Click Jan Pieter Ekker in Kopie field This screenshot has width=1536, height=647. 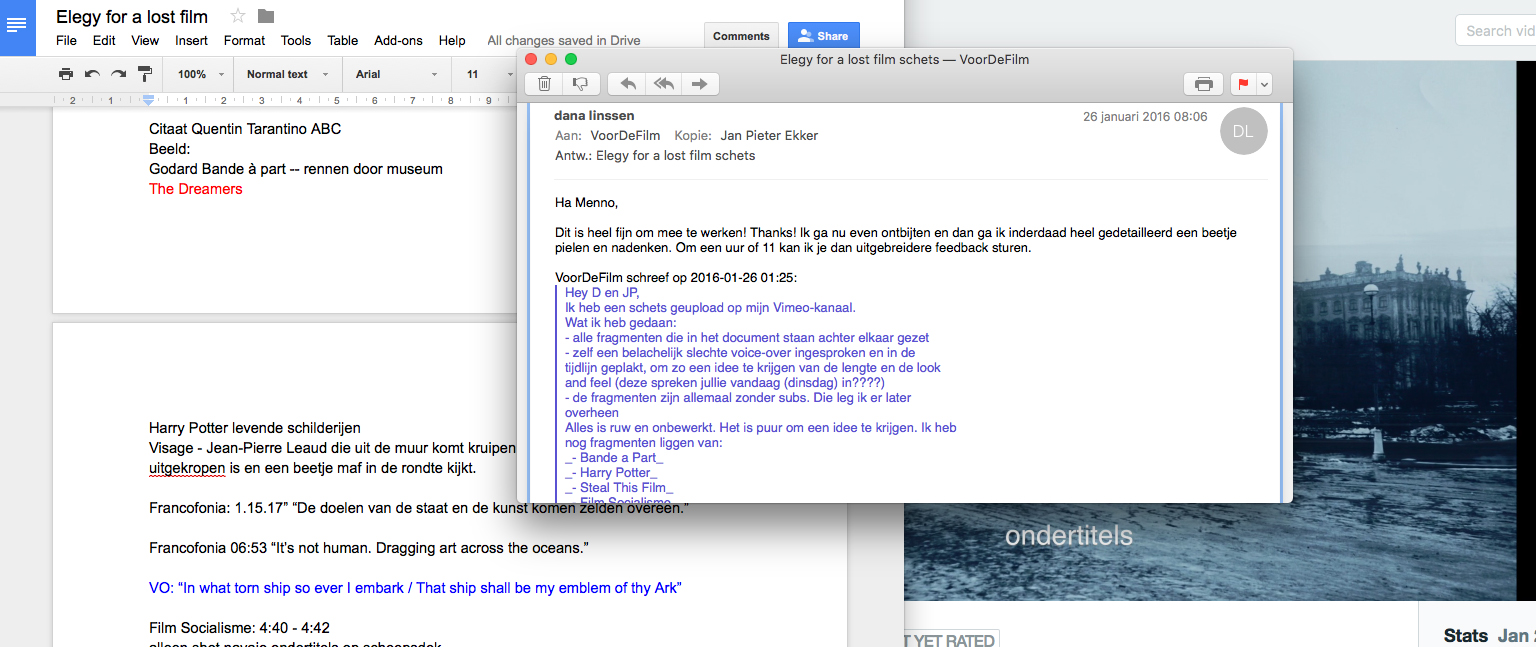769,136
